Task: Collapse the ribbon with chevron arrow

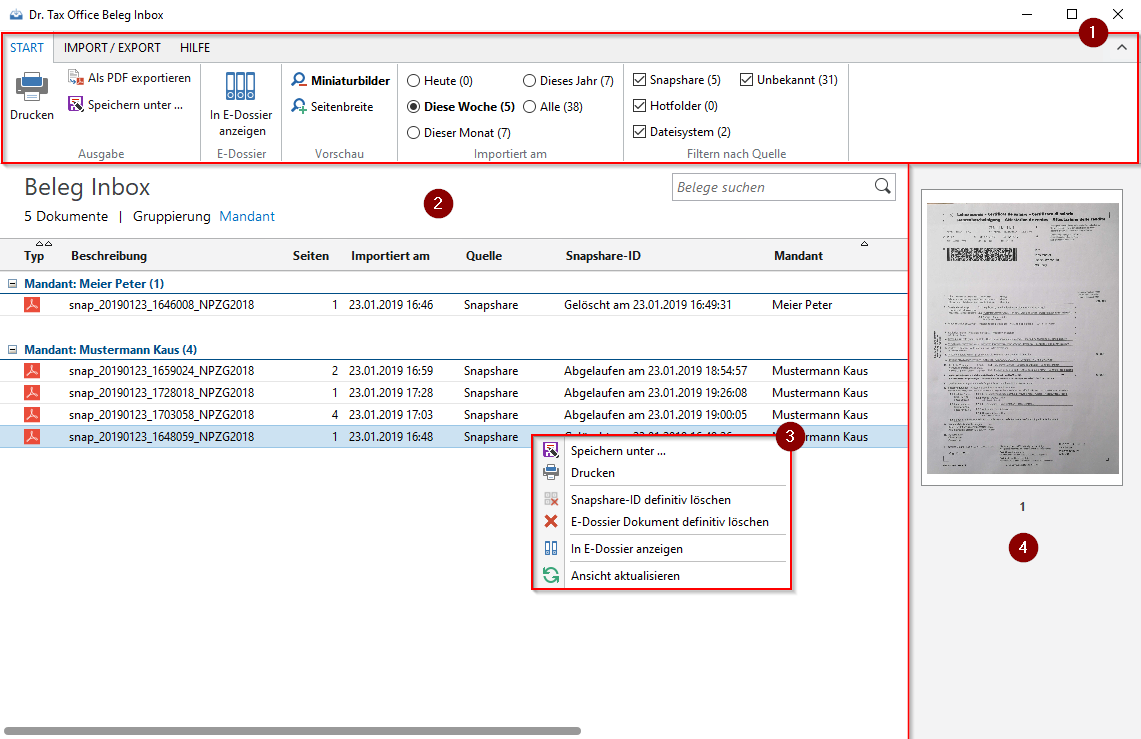Action: [1122, 47]
